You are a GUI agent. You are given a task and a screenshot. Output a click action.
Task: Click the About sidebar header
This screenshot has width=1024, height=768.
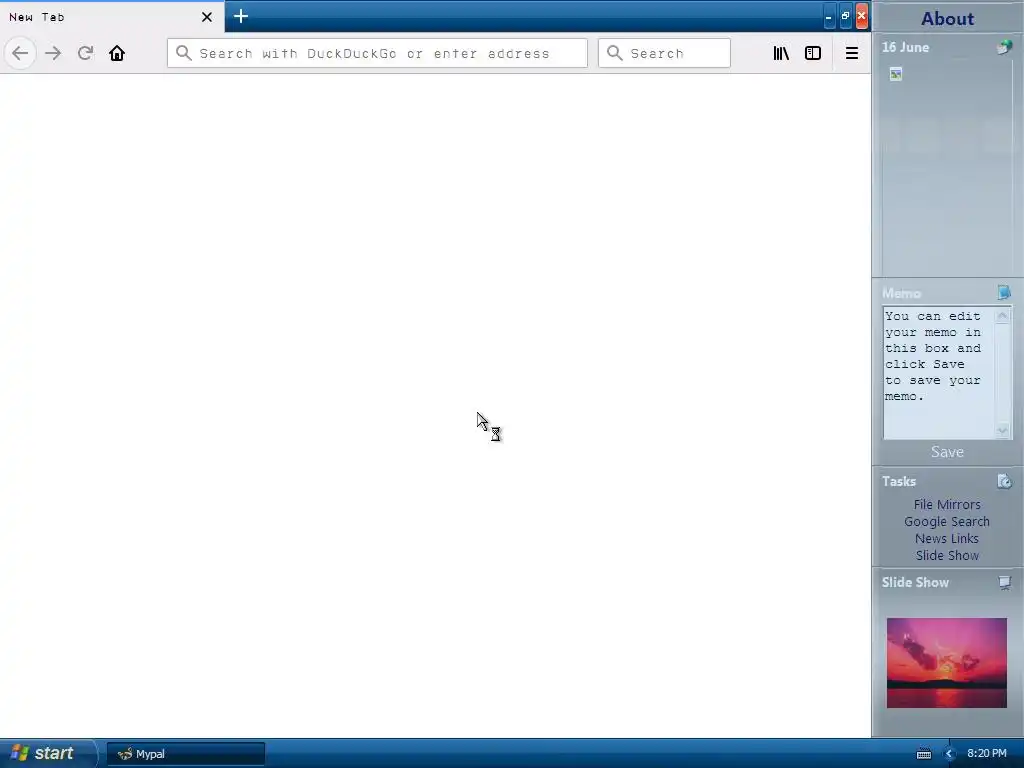coord(948,18)
